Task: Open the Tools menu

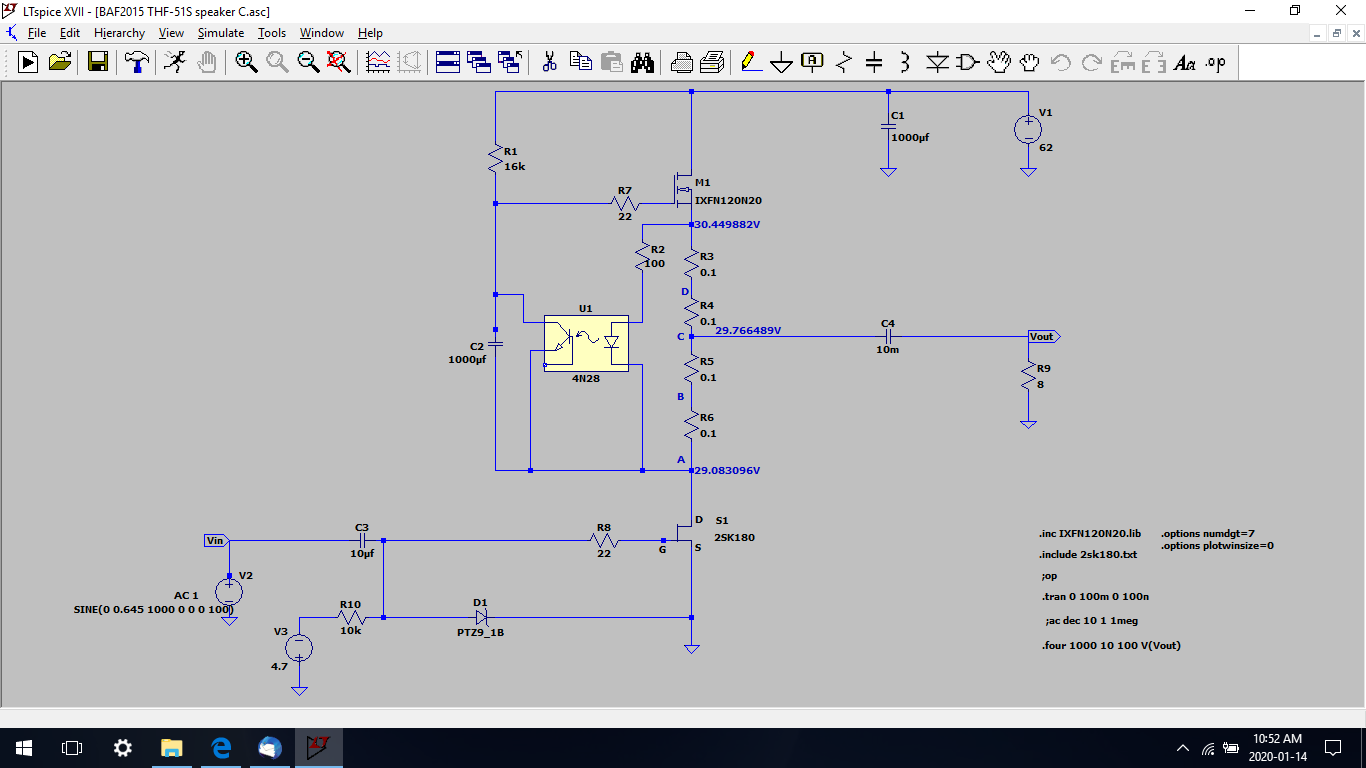Action: (272, 33)
